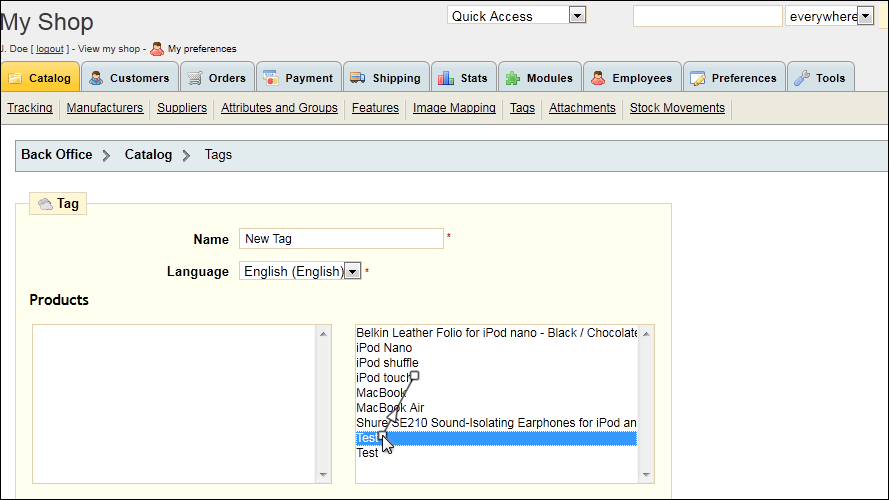Select 'MacBook Air' in the products list
889x500 pixels.
(390, 408)
